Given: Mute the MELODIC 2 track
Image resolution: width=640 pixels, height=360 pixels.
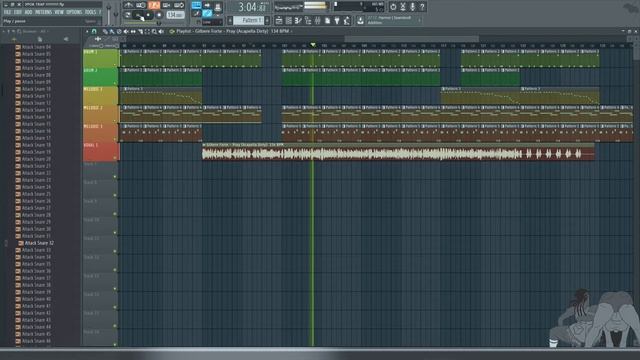Looking at the screenshot, I should (x=115, y=121).
